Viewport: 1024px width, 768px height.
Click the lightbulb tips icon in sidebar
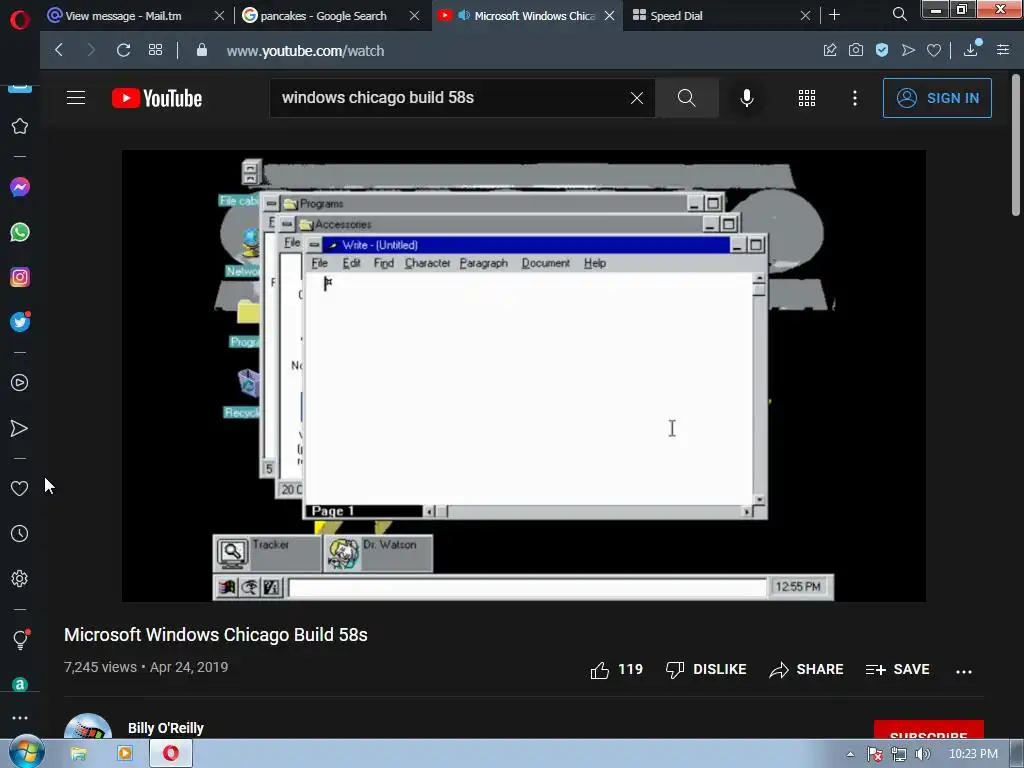point(20,639)
